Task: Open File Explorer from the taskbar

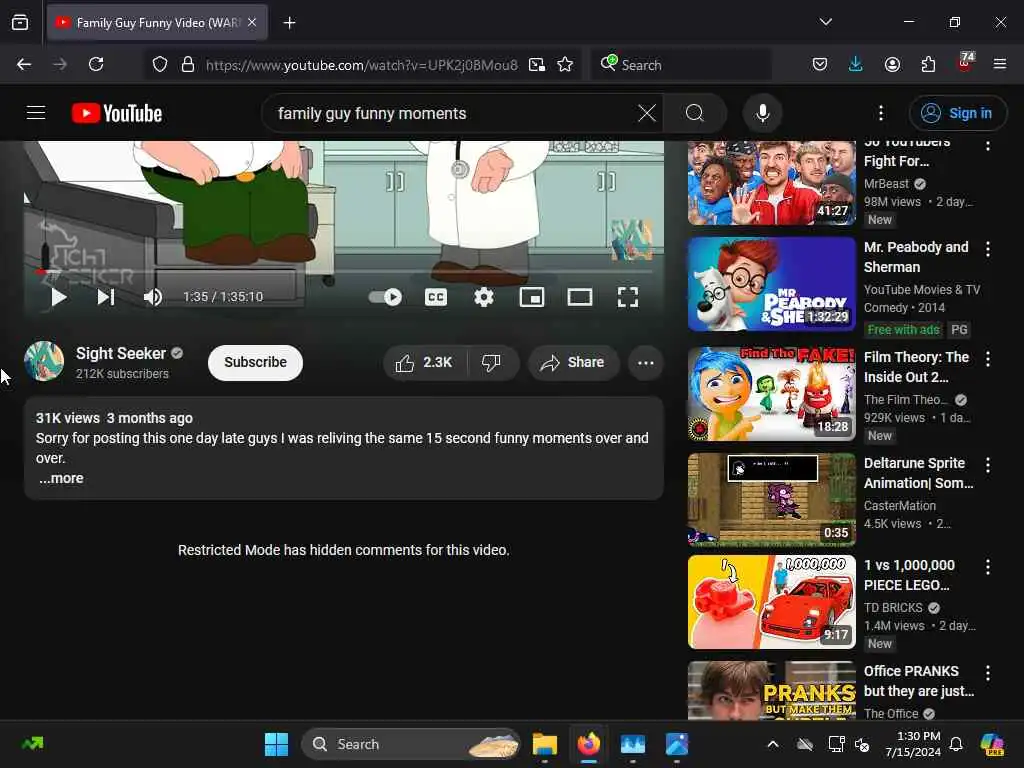Action: tap(545, 744)
